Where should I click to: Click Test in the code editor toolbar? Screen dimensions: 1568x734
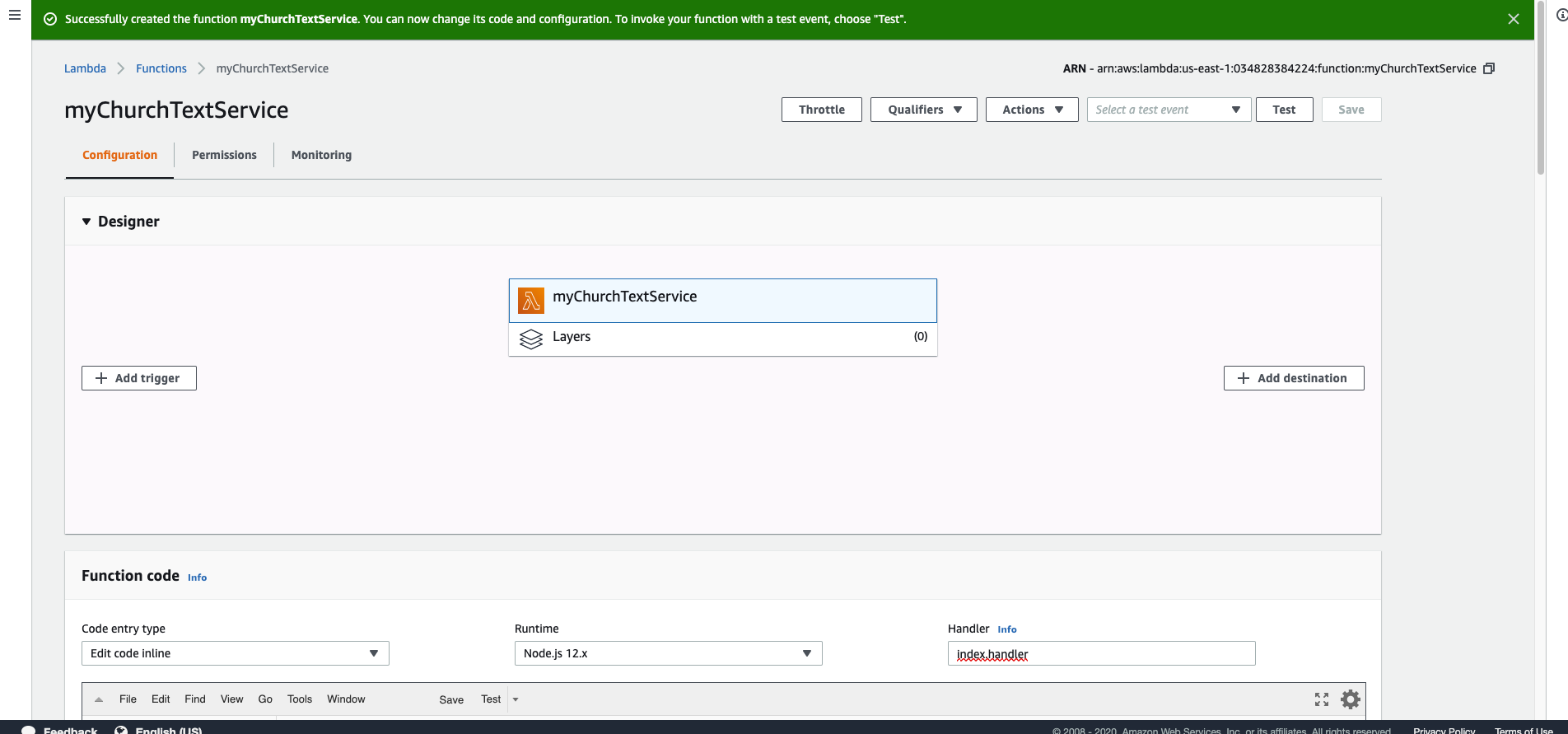pos(491,699)
